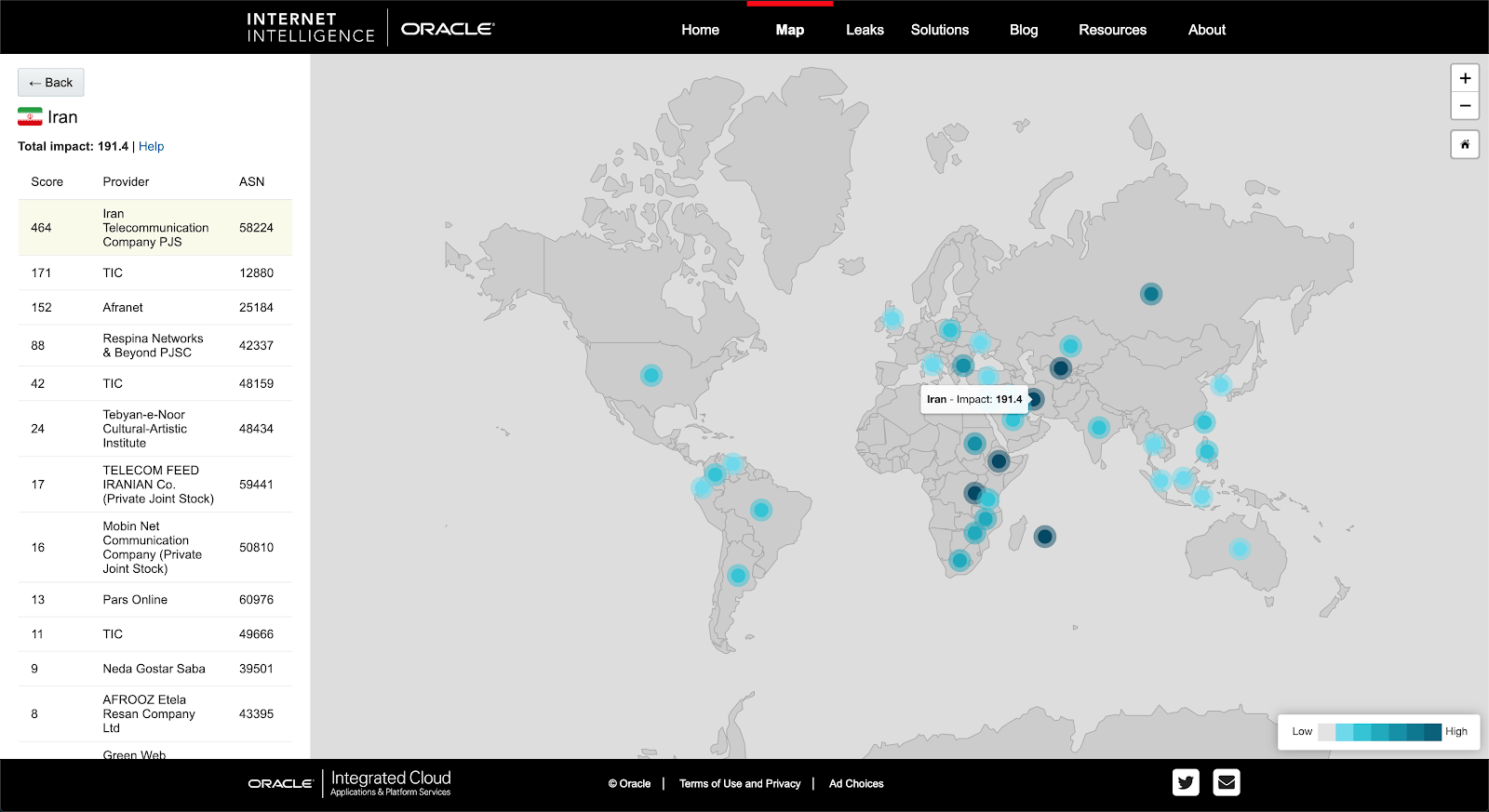Viewport: 1489px width, 812px height.
Task: Select AFROOZ Etela Resan Company row
Action: click(x=155, y=714)
